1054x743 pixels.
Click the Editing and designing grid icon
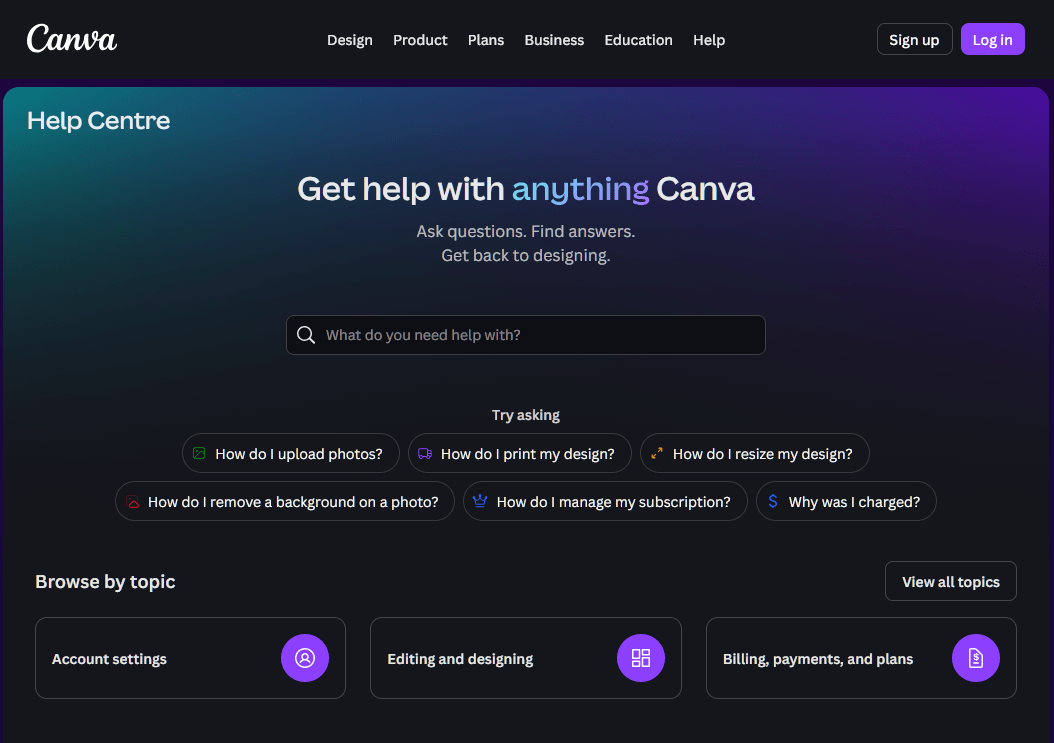pyautogui.click(x=641, y=658)
